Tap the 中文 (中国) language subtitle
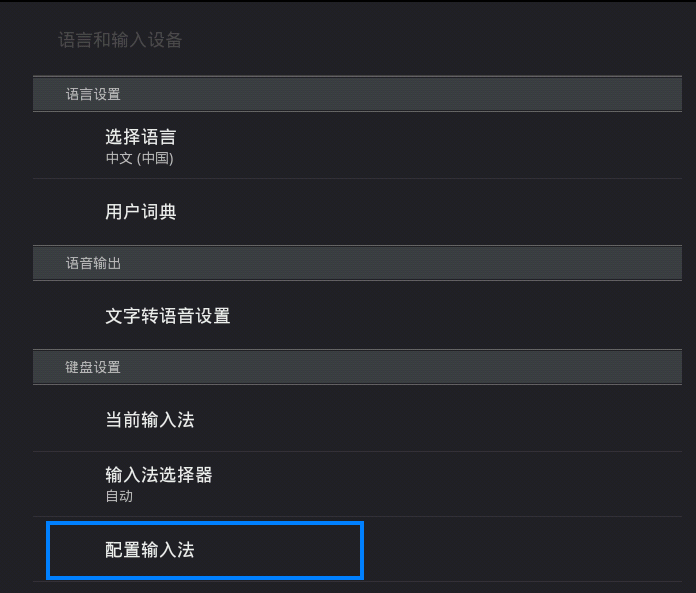 139,158
